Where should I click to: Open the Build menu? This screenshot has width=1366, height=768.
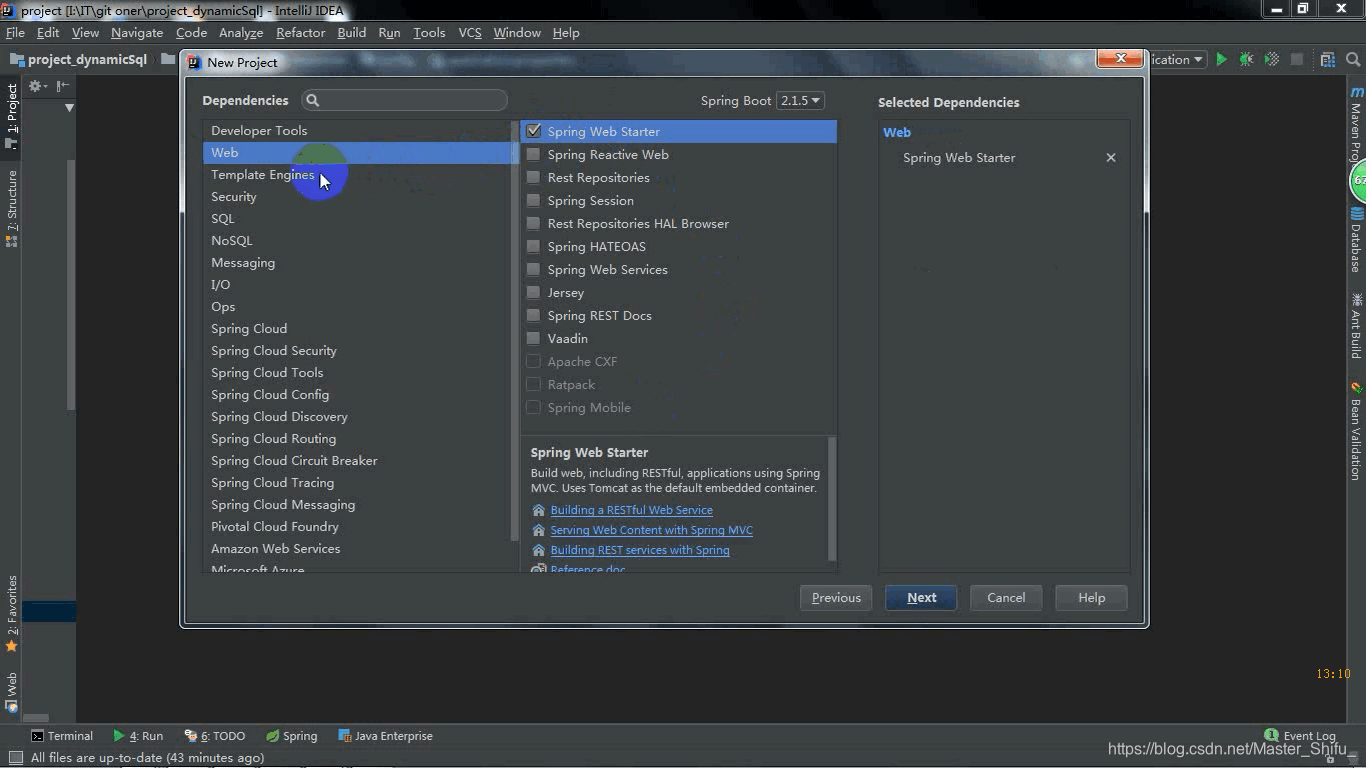(352, 32)
